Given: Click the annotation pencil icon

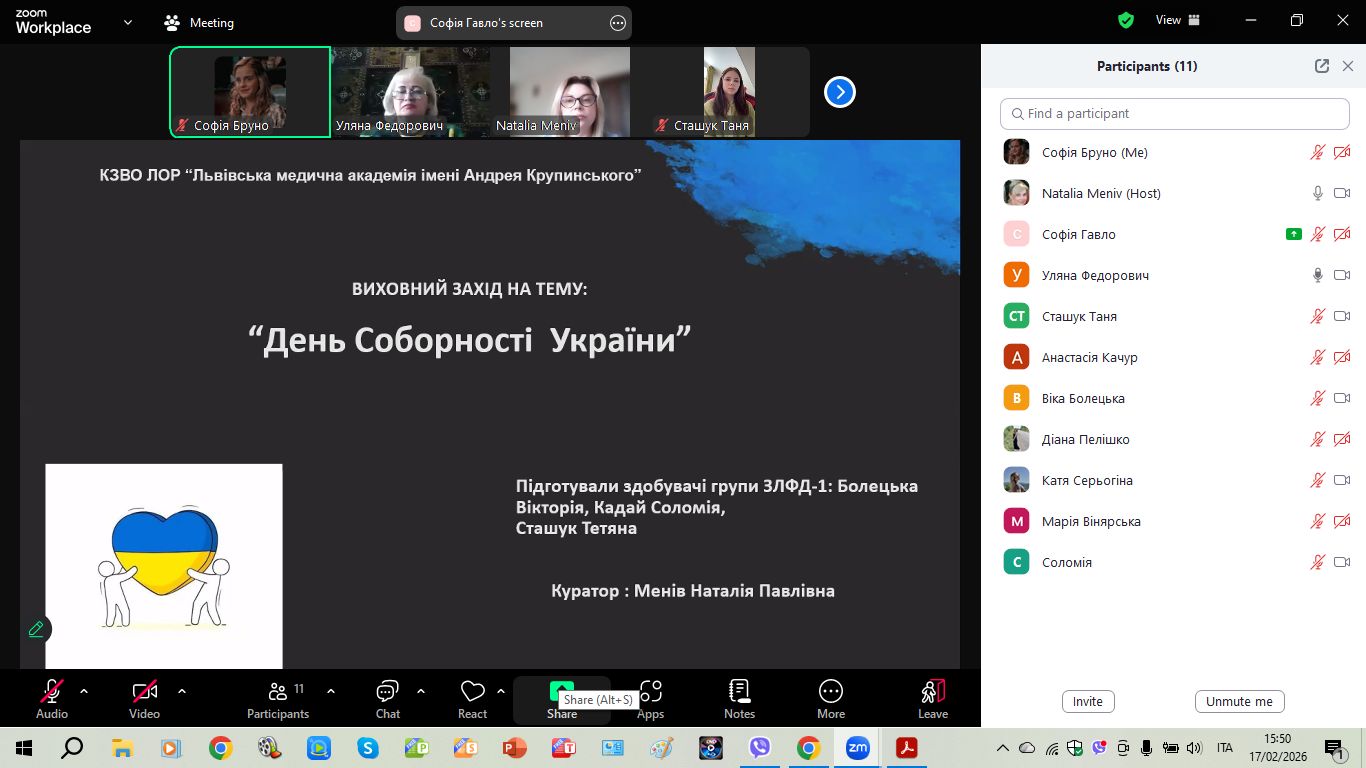Looking at the screenshot, I should pos(36,629).
